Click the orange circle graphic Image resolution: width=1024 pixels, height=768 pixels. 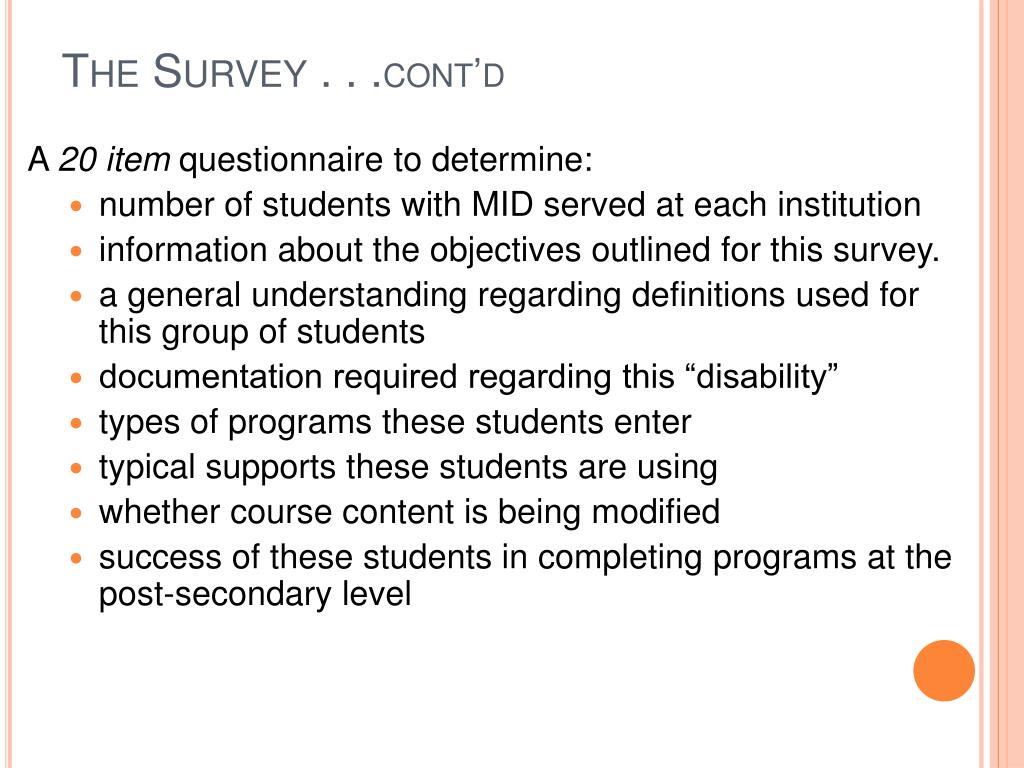(x=944, y=671)
